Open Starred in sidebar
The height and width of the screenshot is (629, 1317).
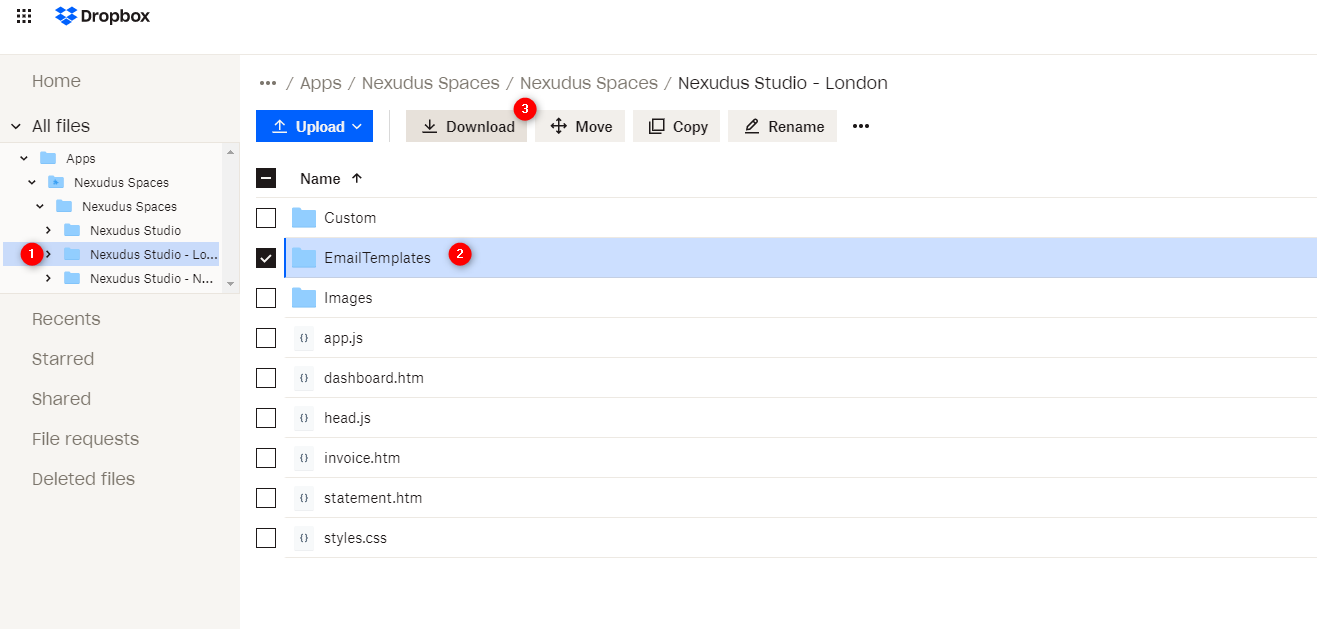[63, 359]
